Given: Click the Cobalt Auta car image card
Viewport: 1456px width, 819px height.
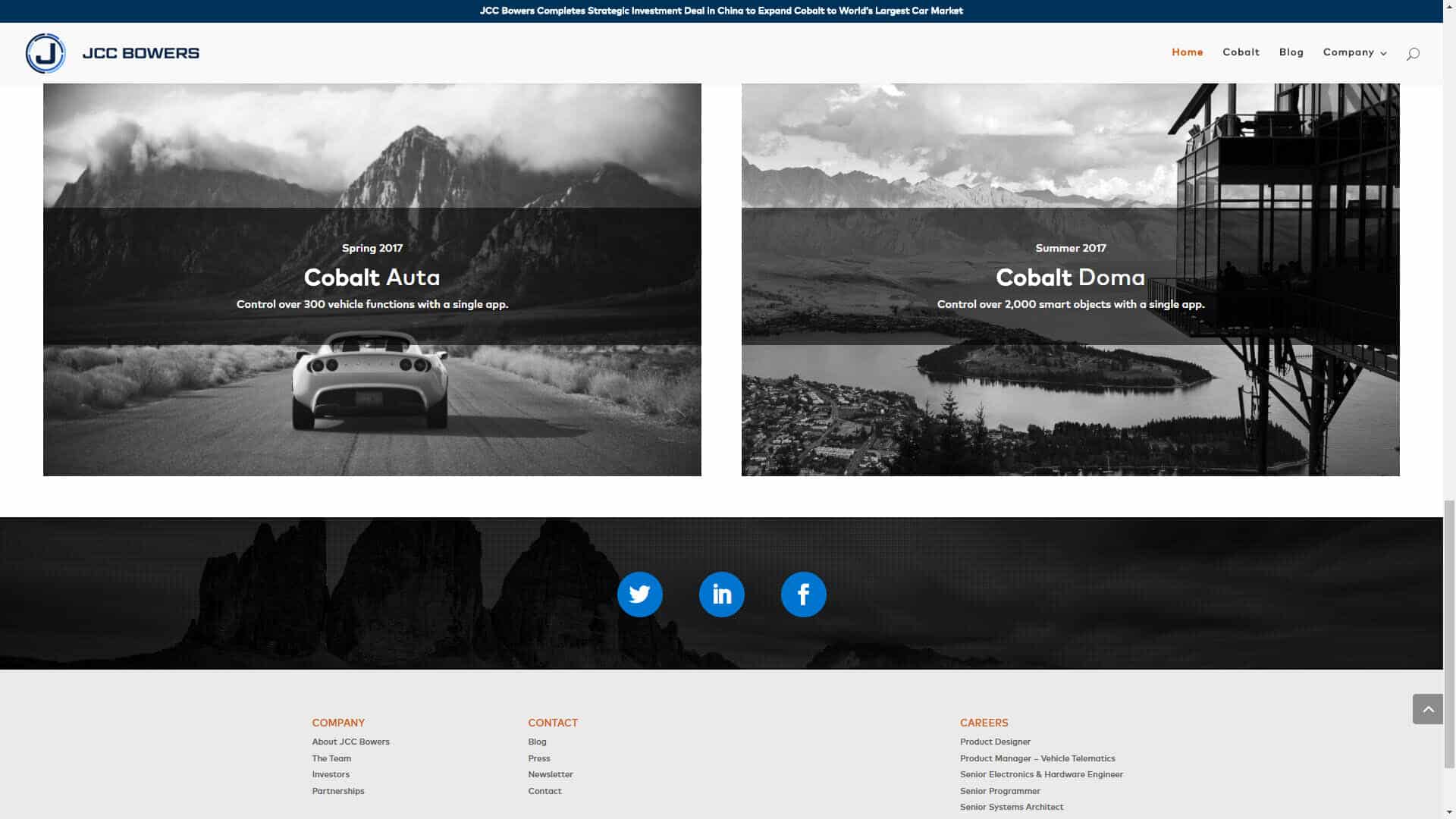Looking at the screenshot, I should click(372, 280).
